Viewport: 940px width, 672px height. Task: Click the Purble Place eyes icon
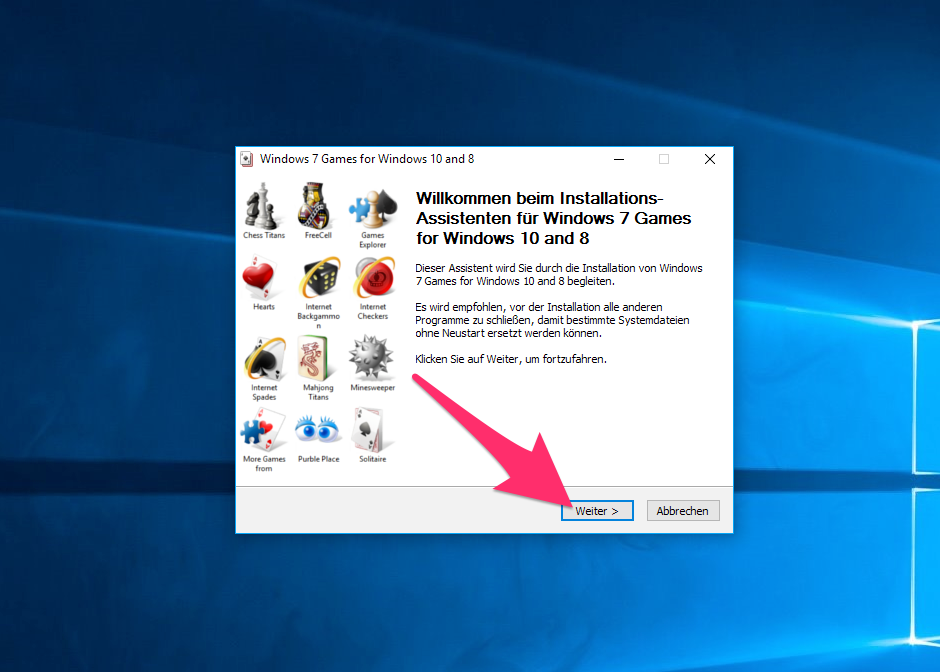point(317,428)
